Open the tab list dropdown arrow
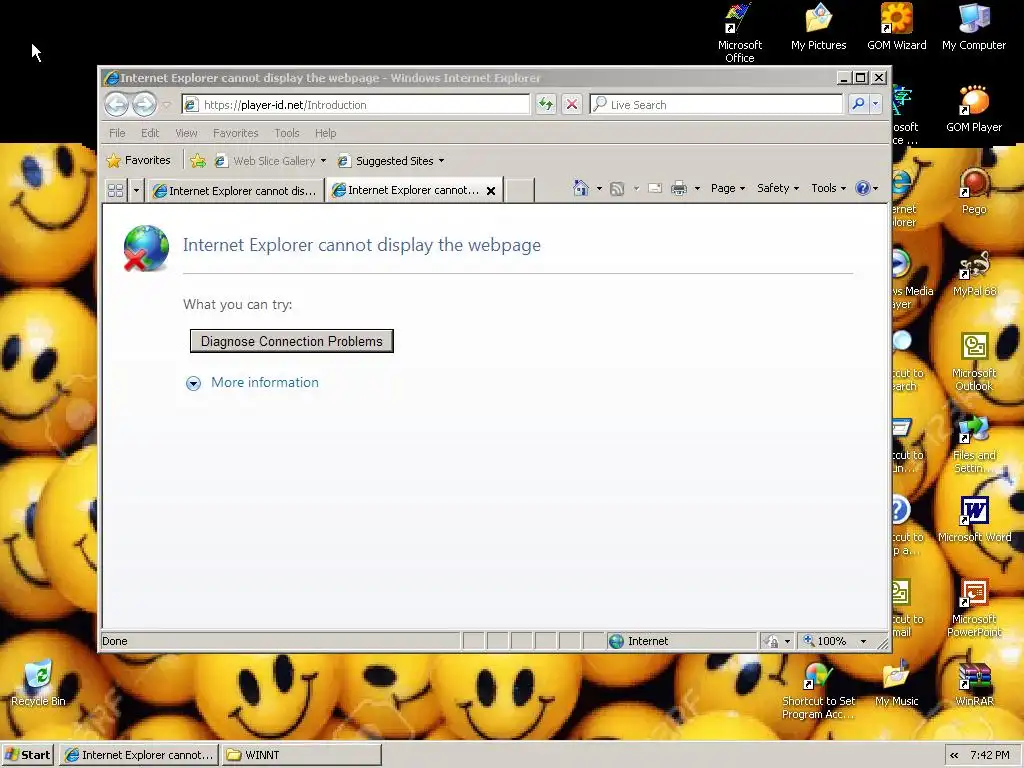1024x768 pixels. (x=136, y=191)
